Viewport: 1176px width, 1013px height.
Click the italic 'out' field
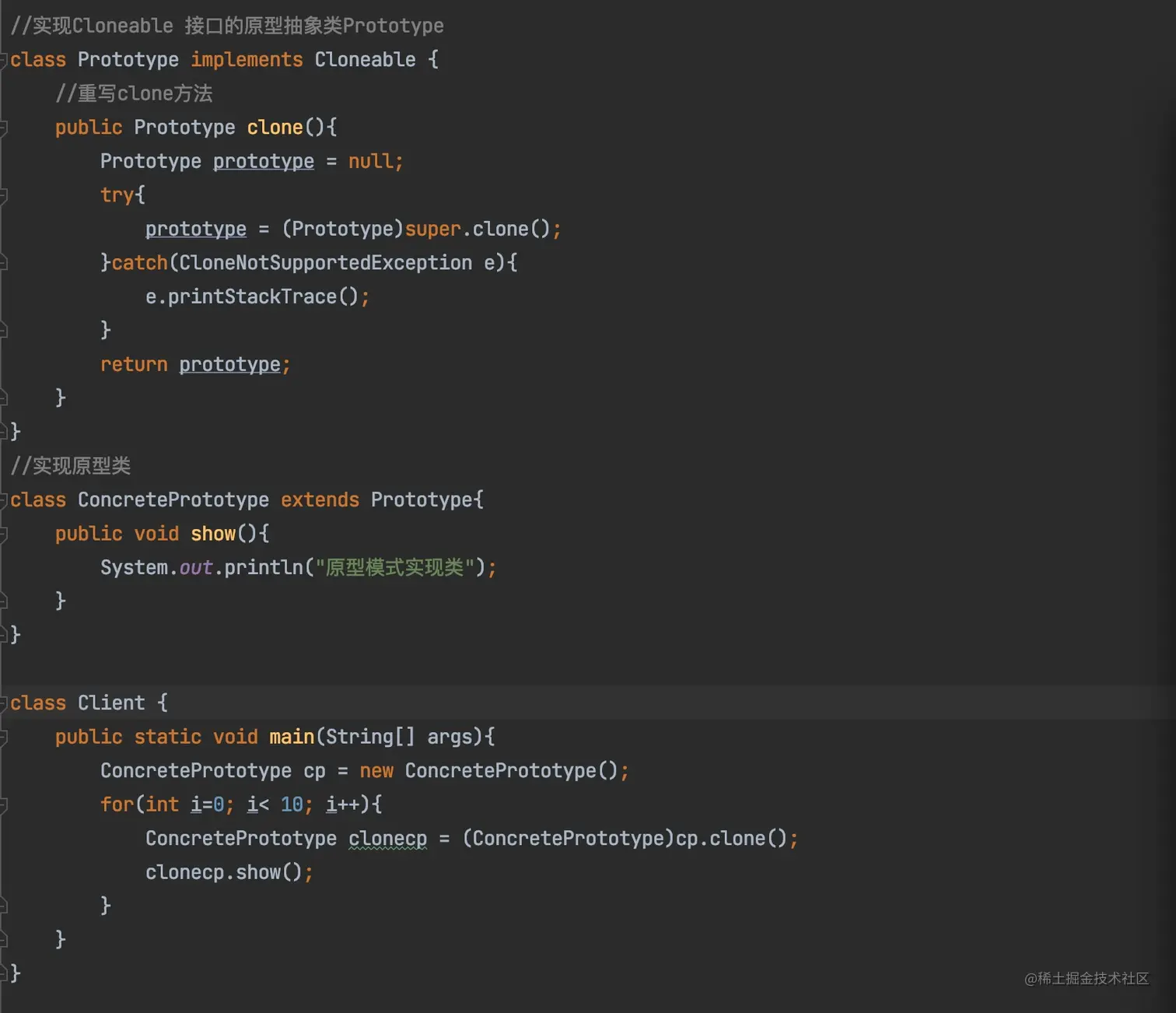click(196, 568)
